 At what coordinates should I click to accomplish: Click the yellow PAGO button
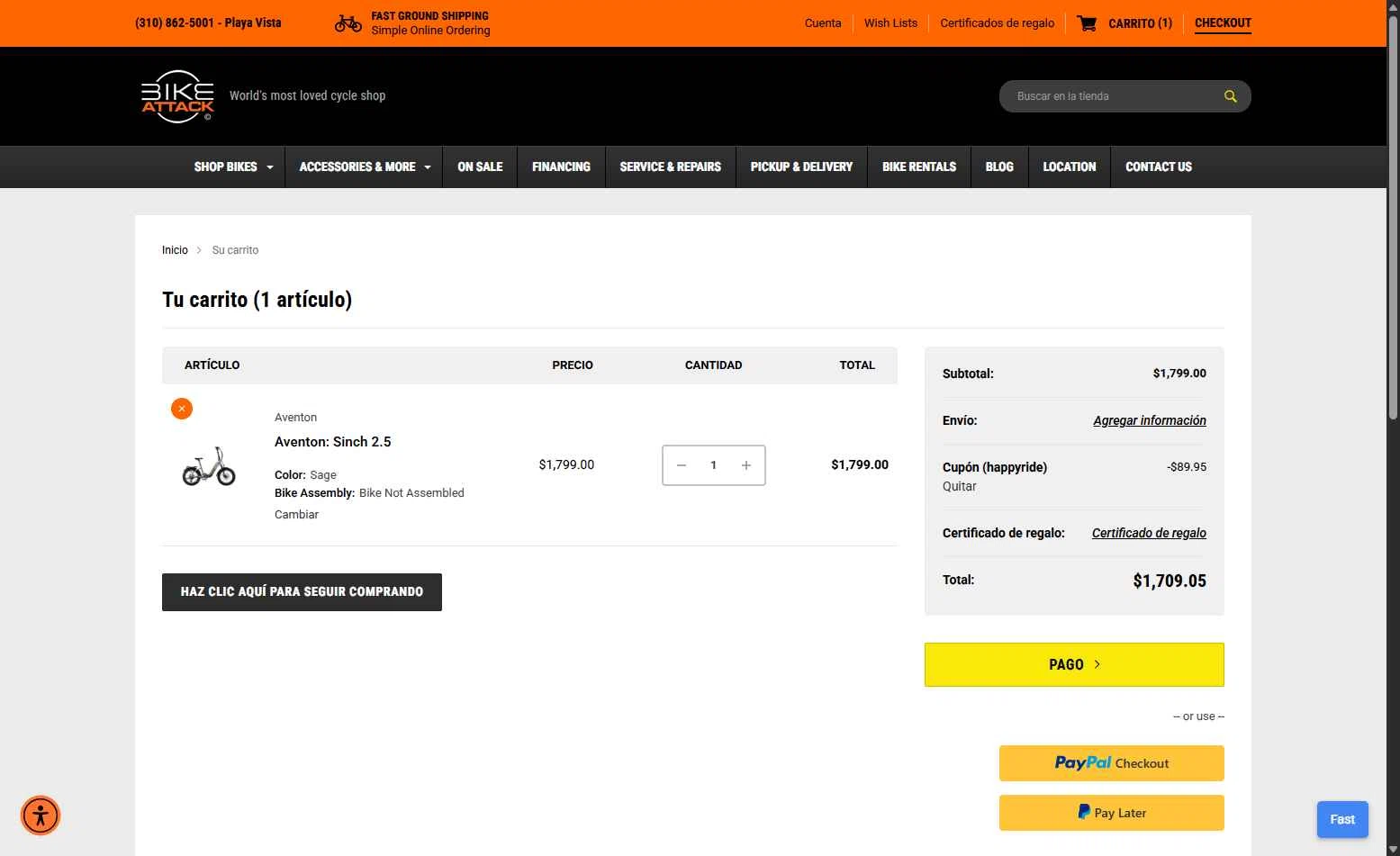point(1074,664)
